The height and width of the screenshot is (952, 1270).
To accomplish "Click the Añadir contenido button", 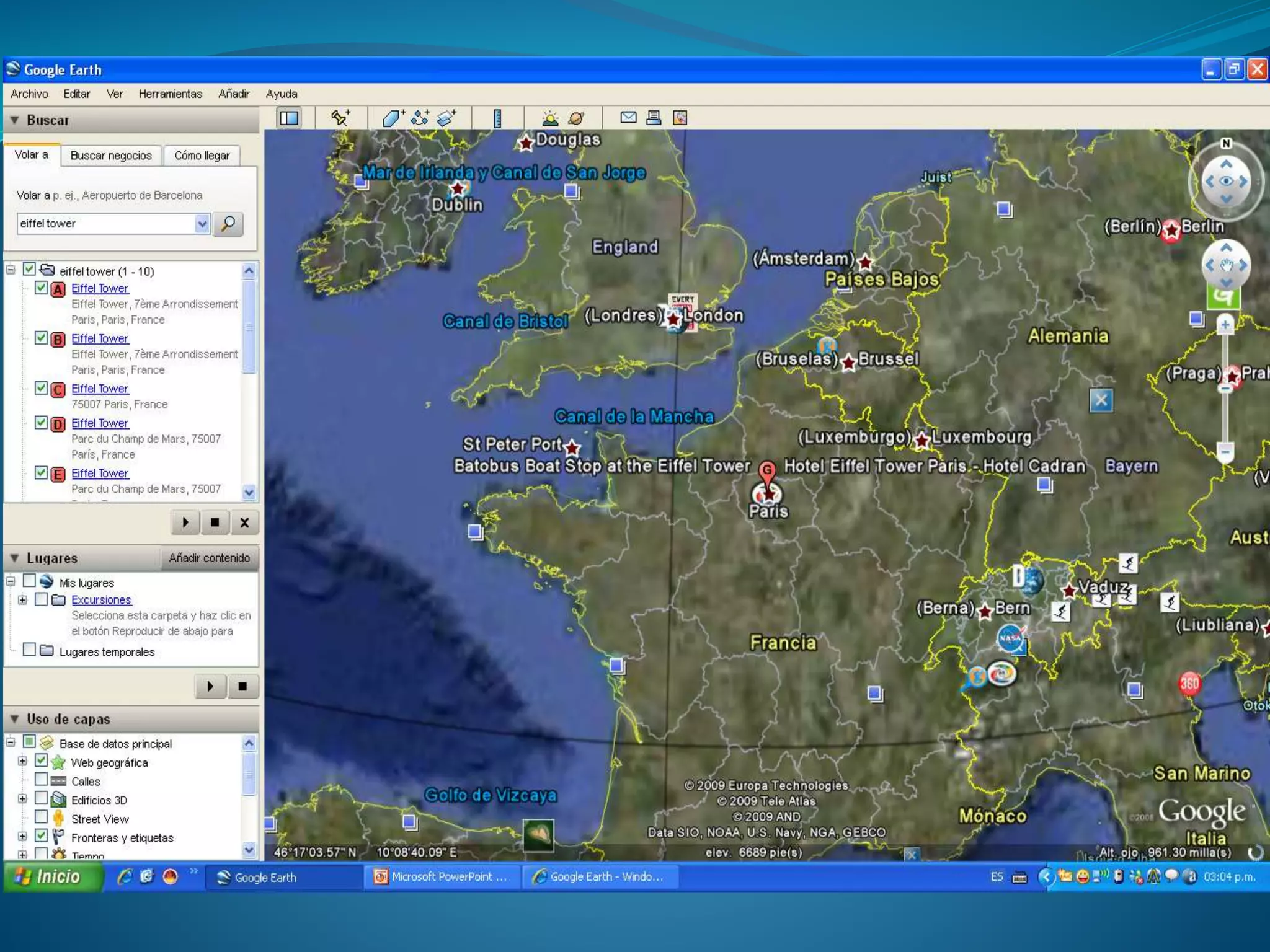I will 209,558.
